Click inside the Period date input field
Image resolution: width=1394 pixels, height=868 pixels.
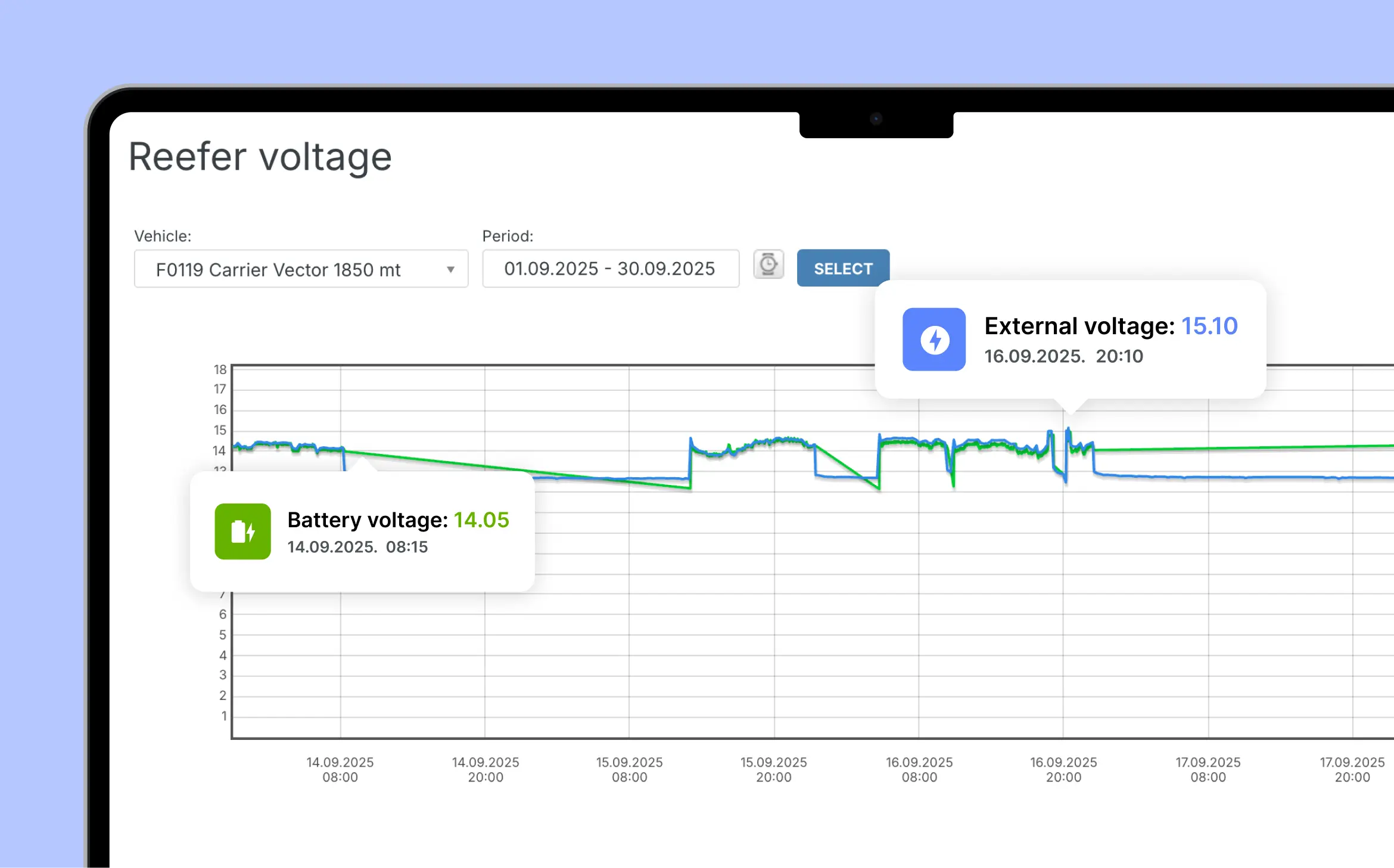(x=609, y=269)
